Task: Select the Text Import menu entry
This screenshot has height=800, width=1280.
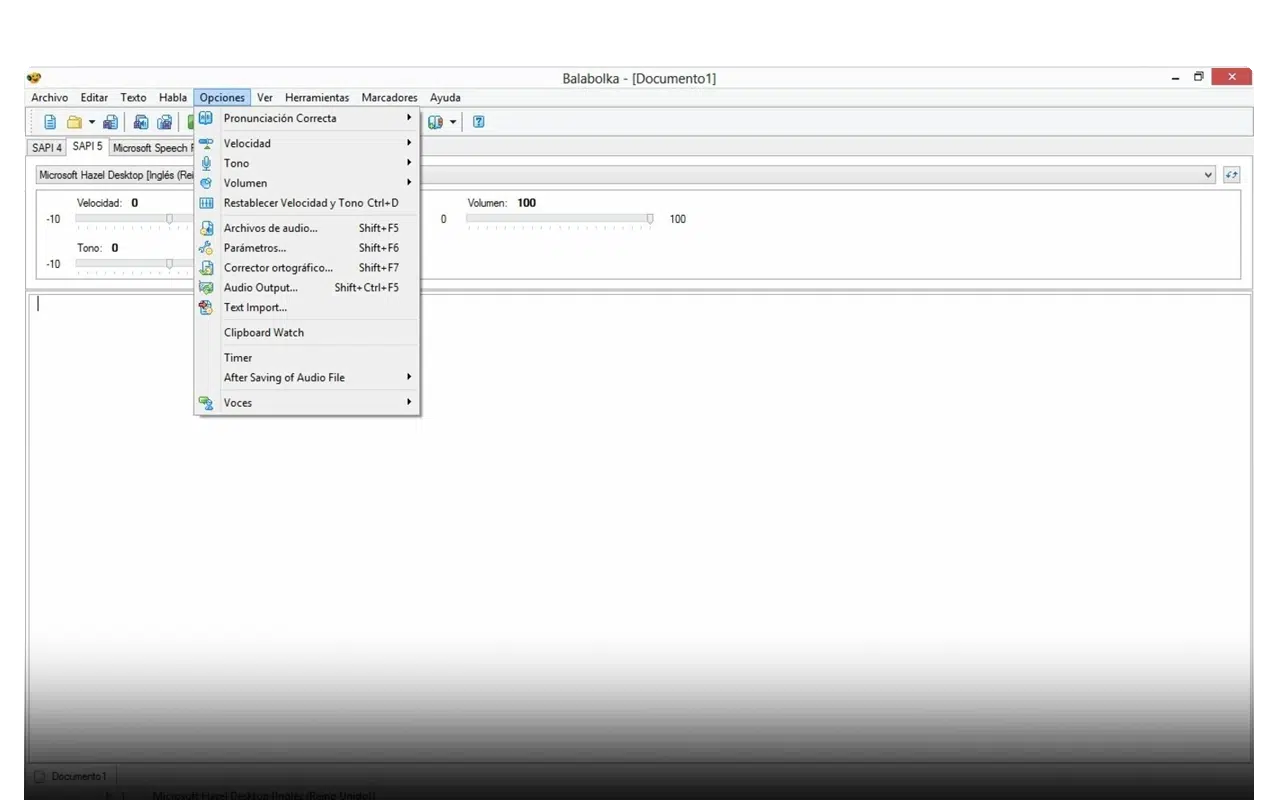Action: [x=307, y=308]
